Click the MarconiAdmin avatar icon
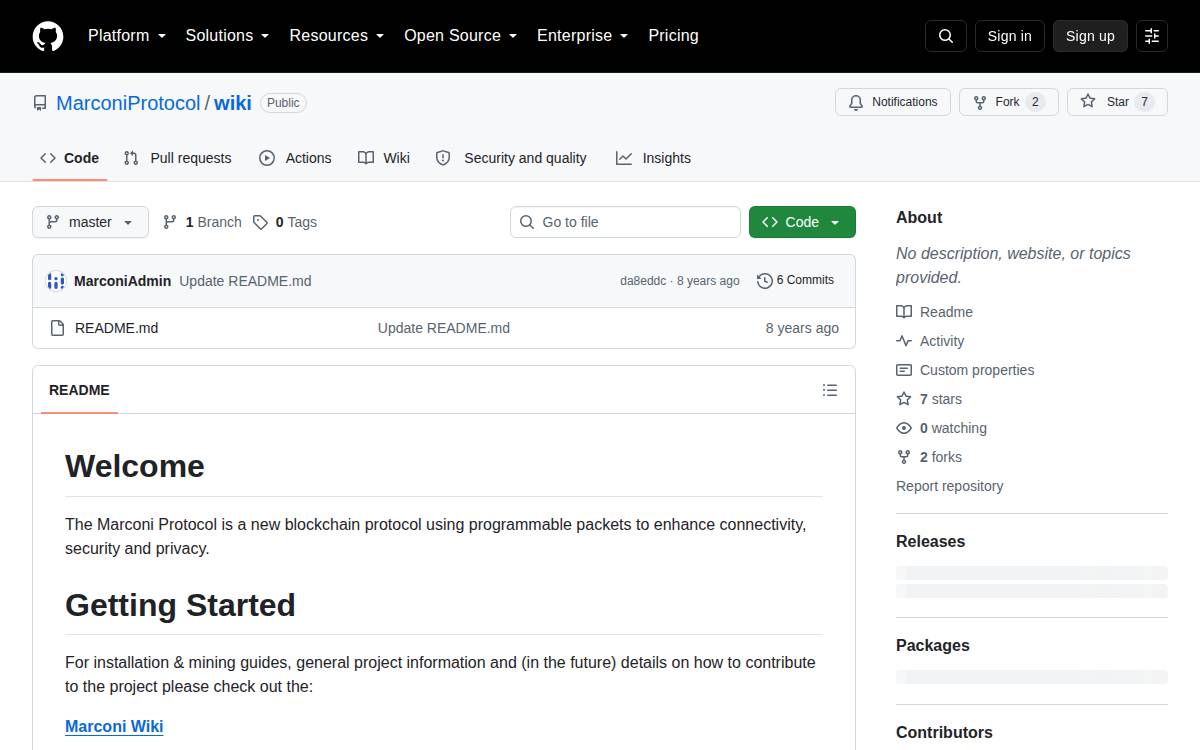Screen dimensions: 1200x750 pyautogui.click(x=56, y=281)
